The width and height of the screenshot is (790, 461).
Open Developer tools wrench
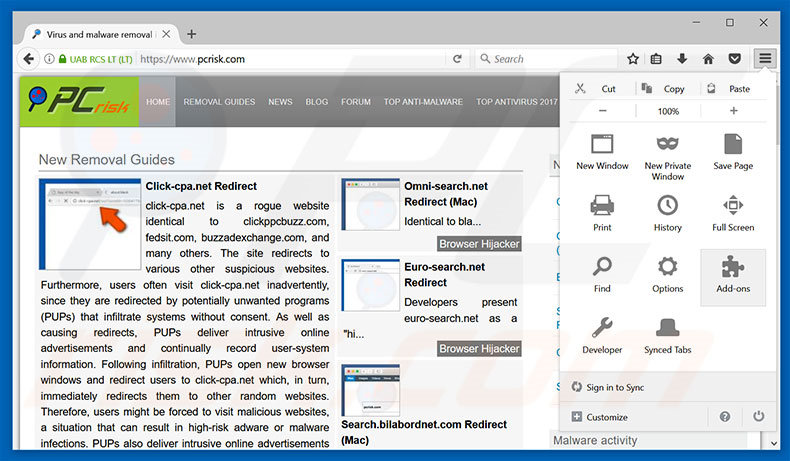pos(602,336)
